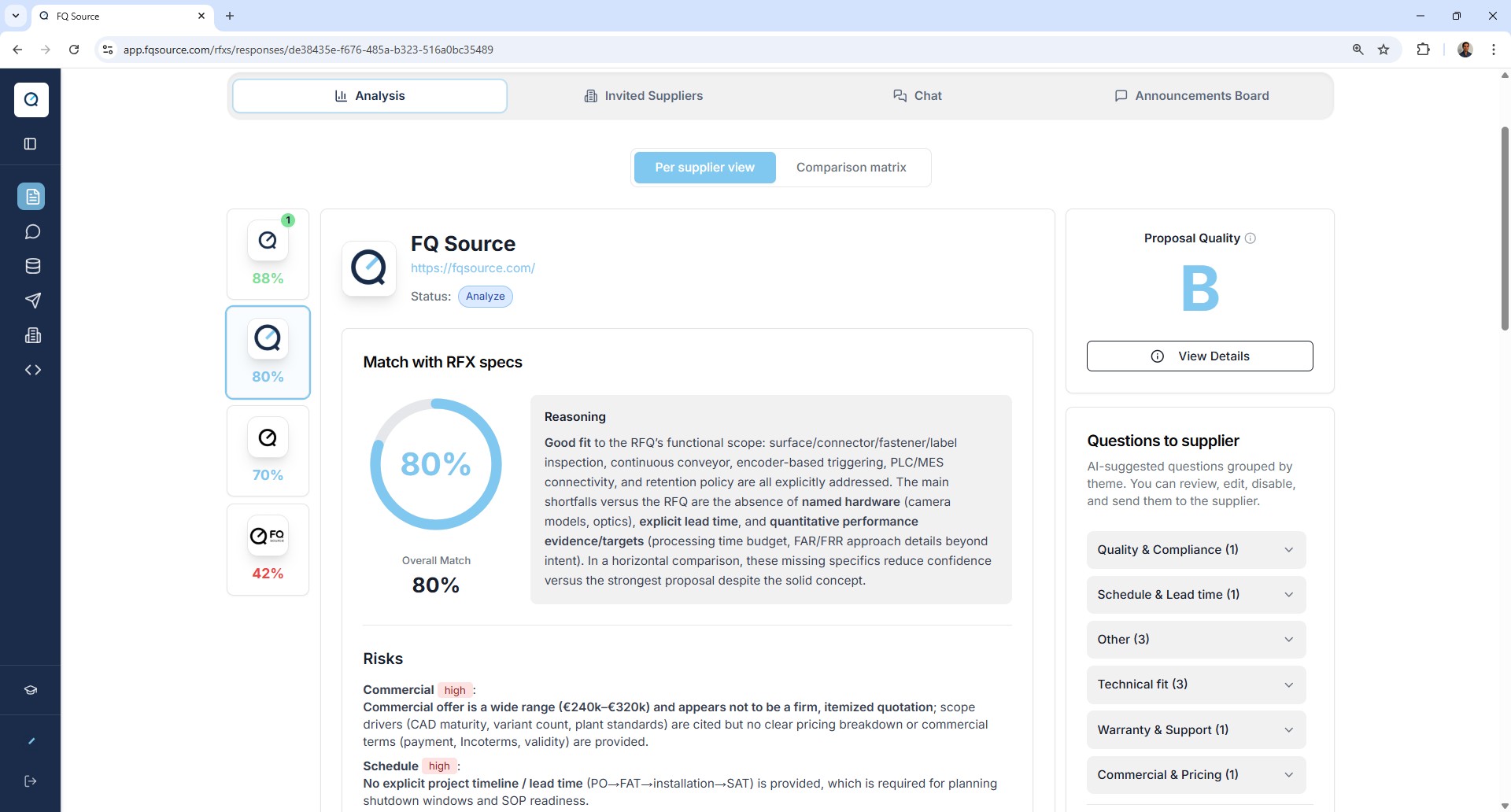Screen dimensions: 1511x812
Task: Select the 42% supplier card
Action: coord(268,549)
